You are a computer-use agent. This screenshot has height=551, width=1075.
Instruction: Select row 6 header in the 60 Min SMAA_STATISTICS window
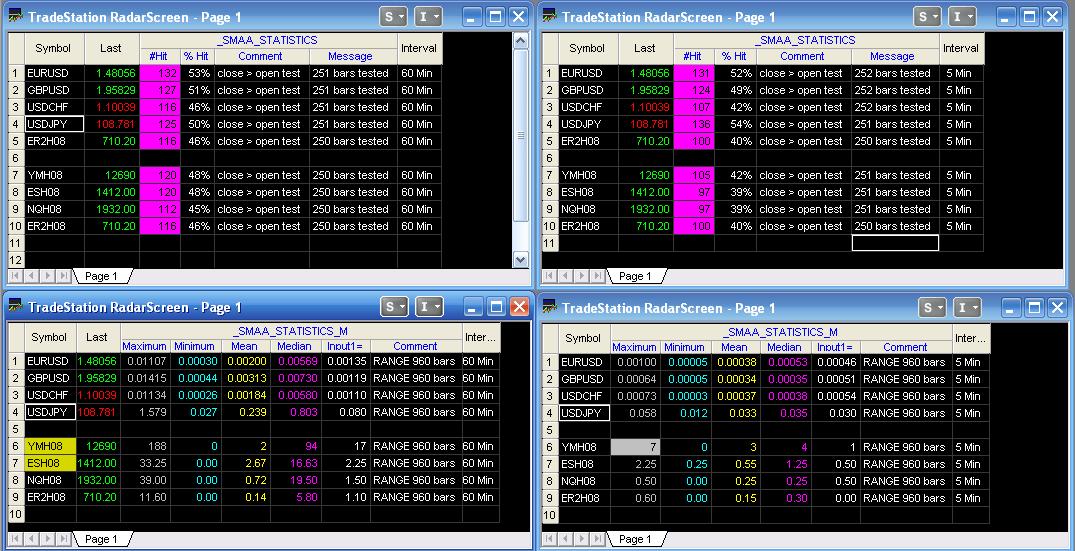pyautogui.click(x=15, y=158)
